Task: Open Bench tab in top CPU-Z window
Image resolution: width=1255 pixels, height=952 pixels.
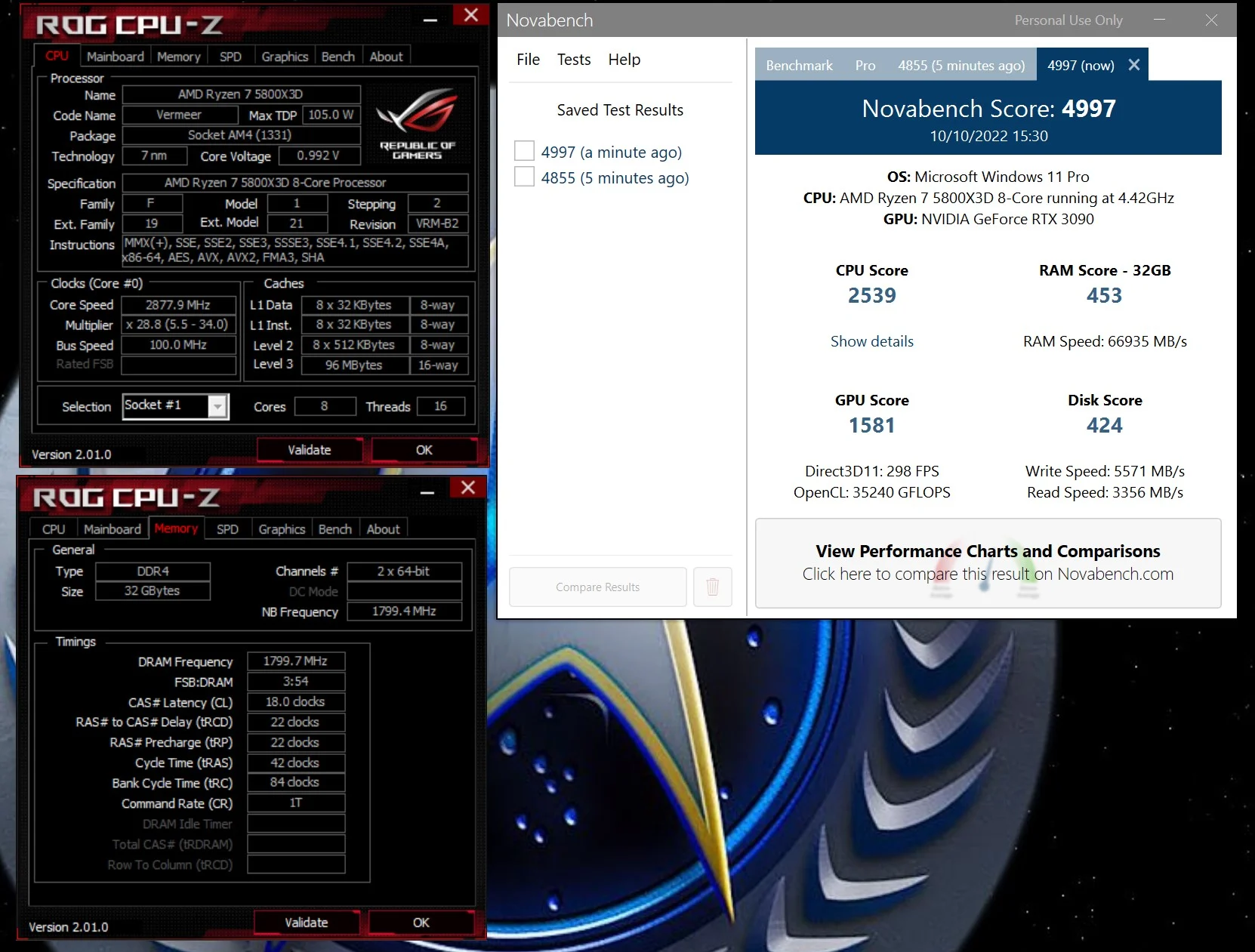Action: [338, 57]
